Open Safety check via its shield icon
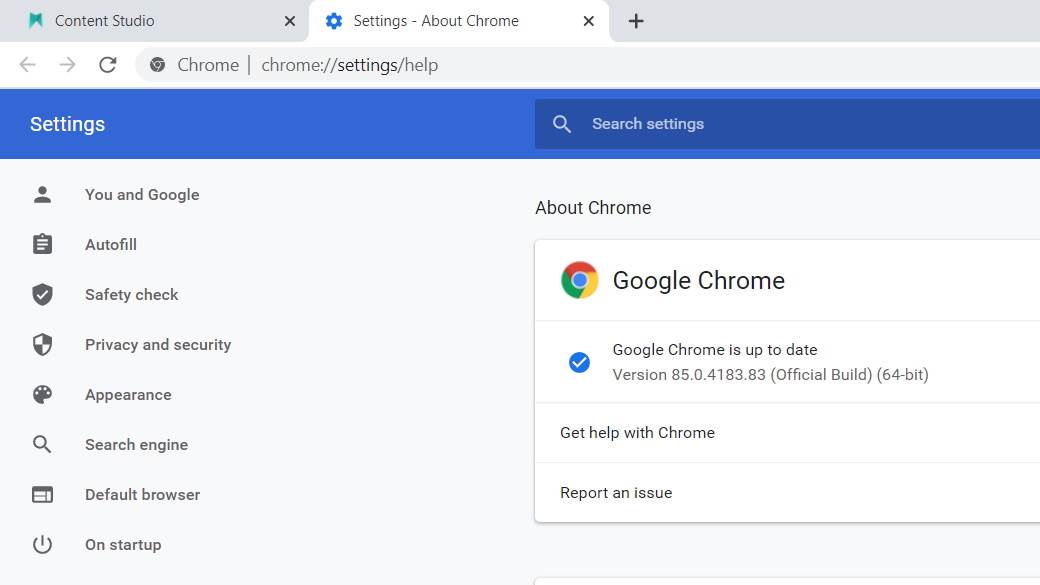The height and width of the screenshot is (585, 1040). click(42, 294)
